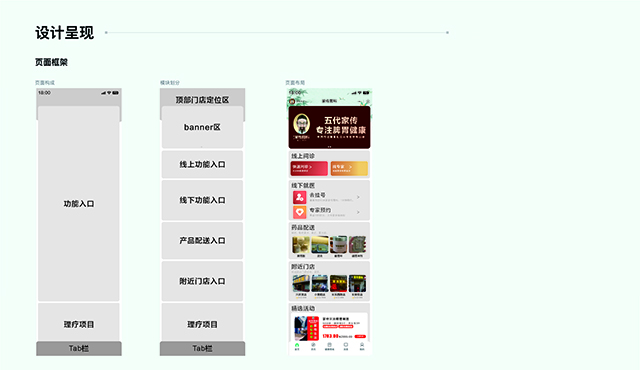
Task: Tap the 专家预约 diamond icon
Action: [299, 212]
